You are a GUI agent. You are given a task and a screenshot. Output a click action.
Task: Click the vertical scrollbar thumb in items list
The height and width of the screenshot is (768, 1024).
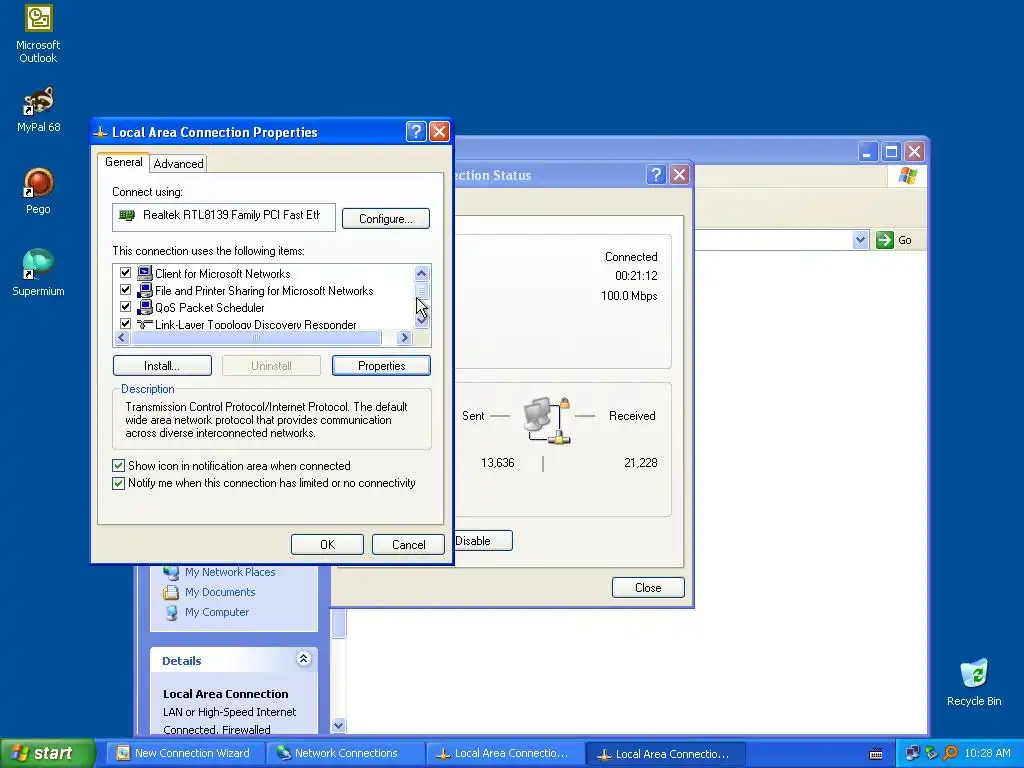coord(422,290)
